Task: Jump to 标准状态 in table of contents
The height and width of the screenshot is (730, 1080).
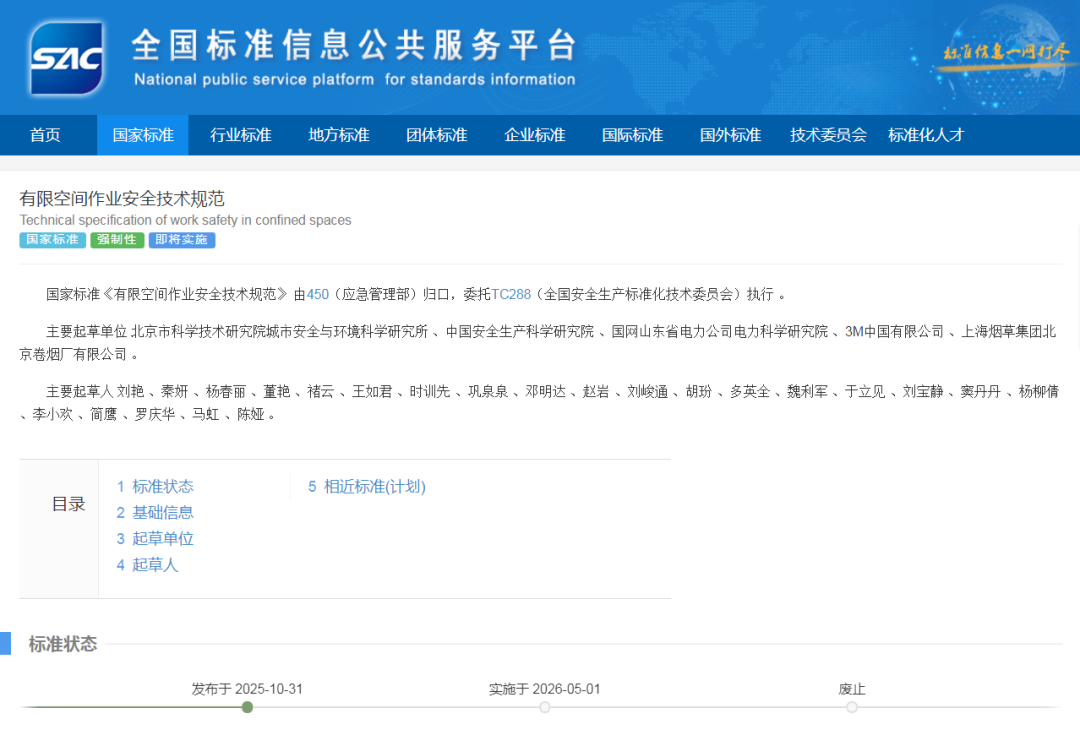Action: tap(155, 487)
